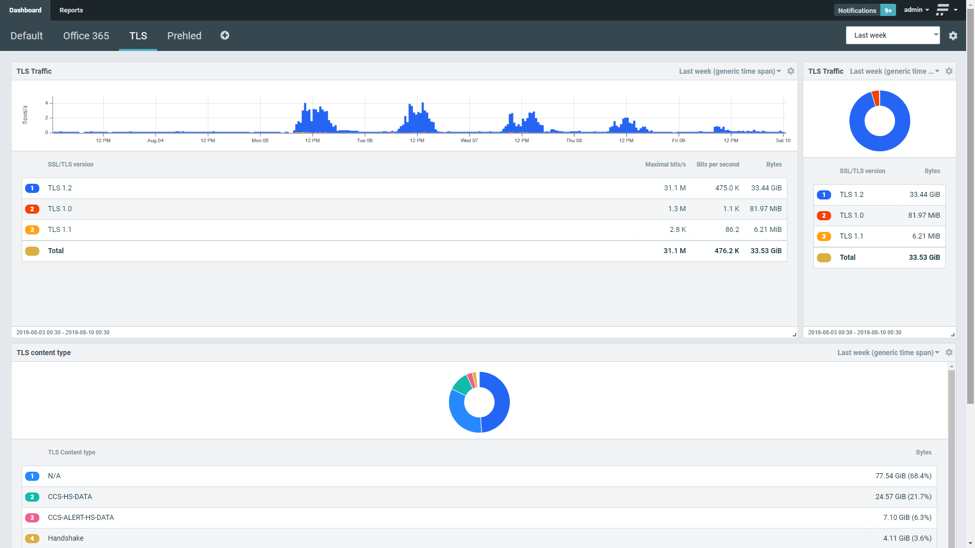
Task: Select the CCS-ALERT-HS-DATA row label
Action: 81,518
